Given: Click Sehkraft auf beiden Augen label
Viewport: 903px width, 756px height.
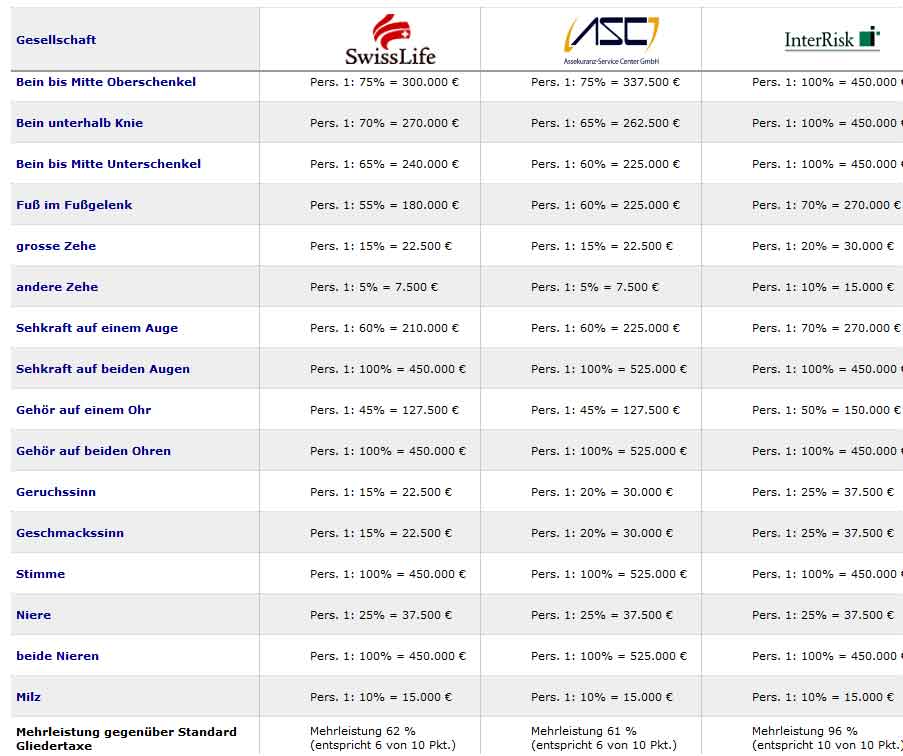Looking at the screenshot, I should point(103,369).
